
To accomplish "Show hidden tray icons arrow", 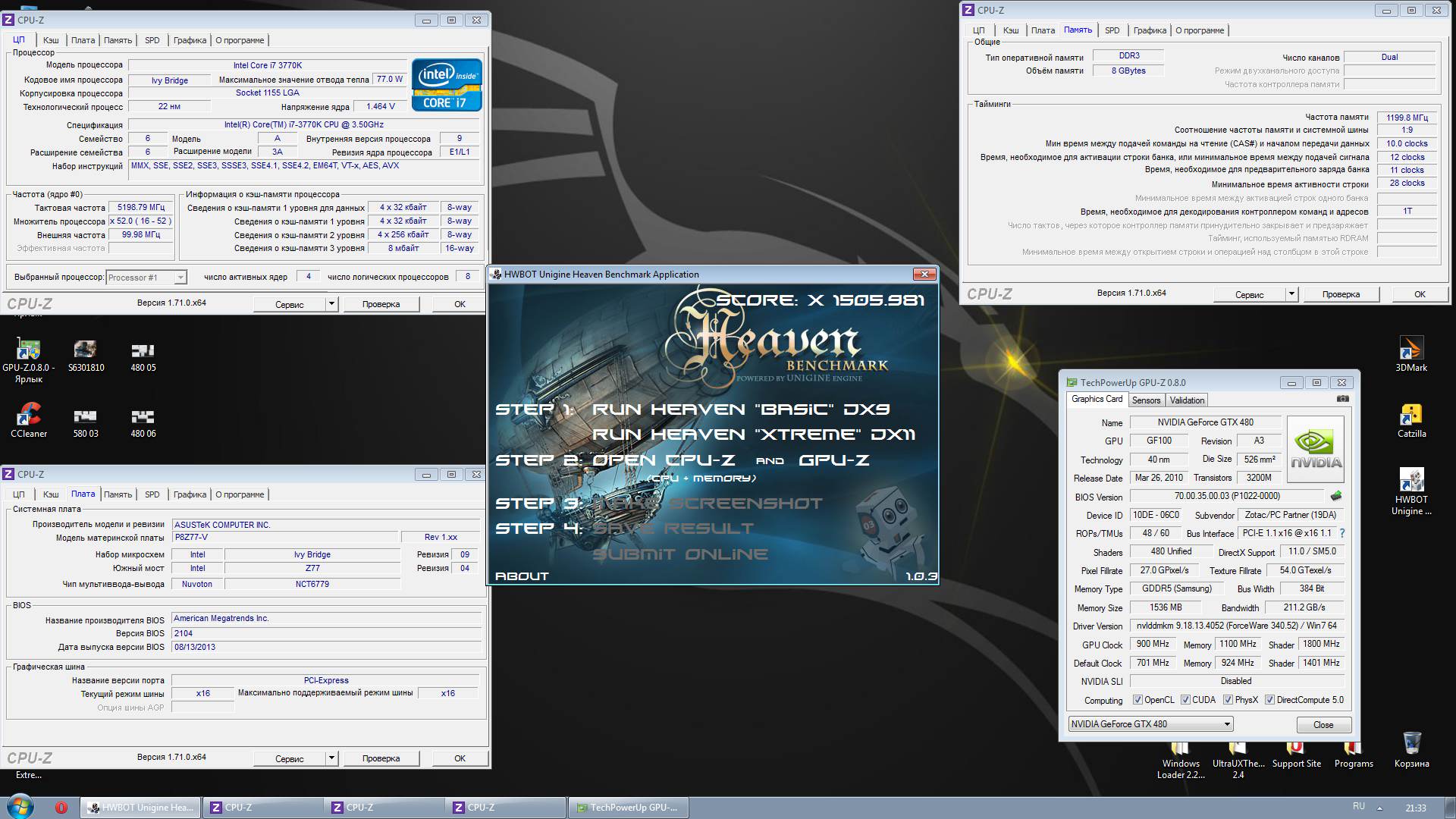I will (1379, 808).
